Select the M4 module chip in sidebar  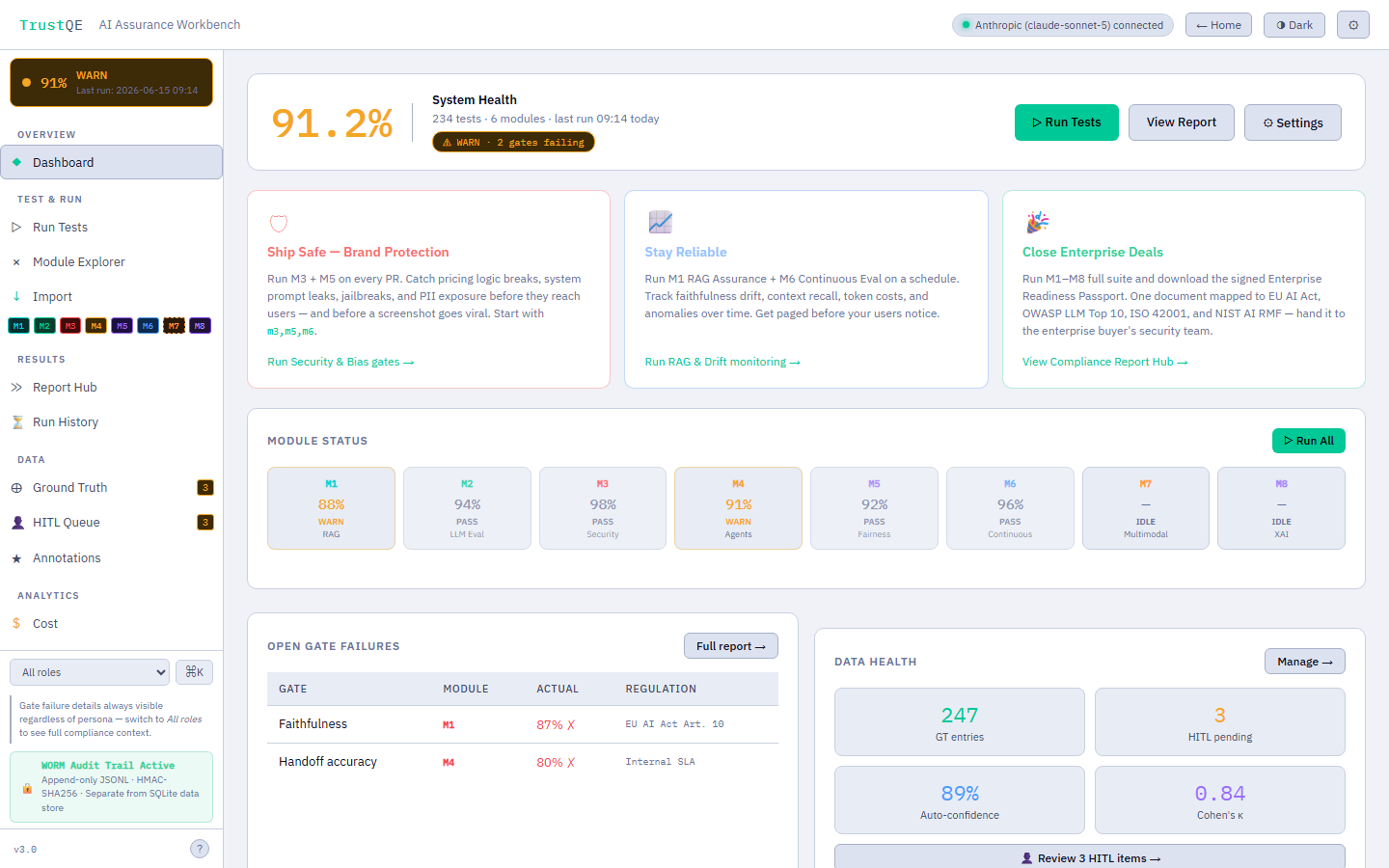[x=96, y=326]
